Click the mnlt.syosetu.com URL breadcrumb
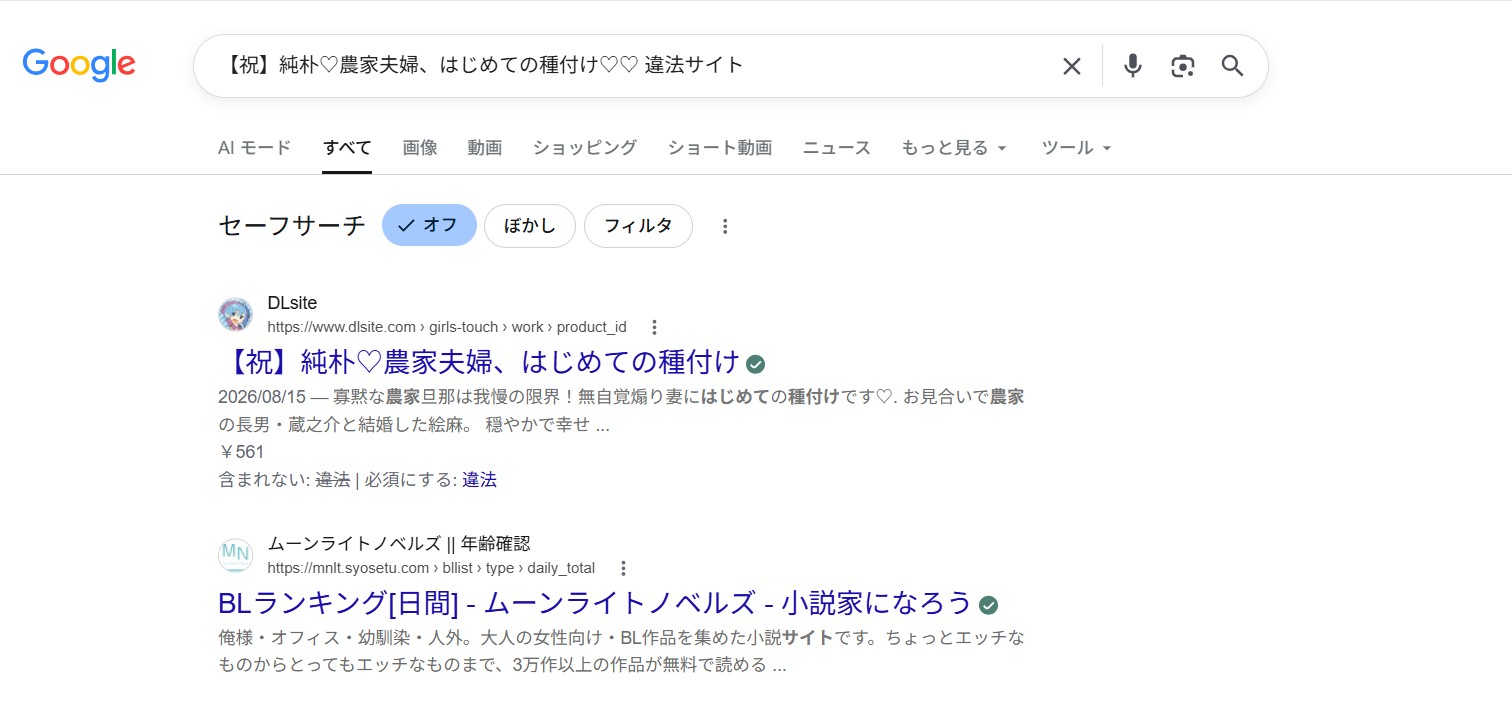 pos(431,568)
